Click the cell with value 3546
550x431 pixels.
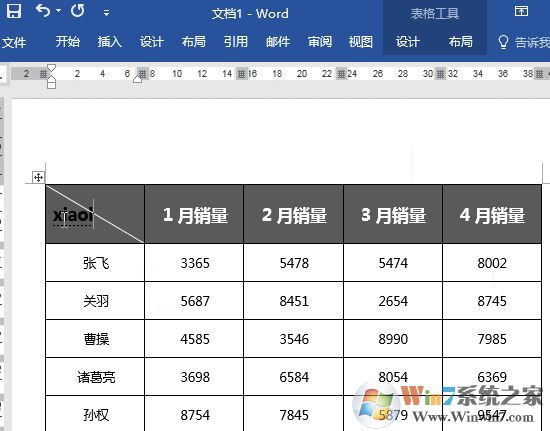click(x=294, y=339)
